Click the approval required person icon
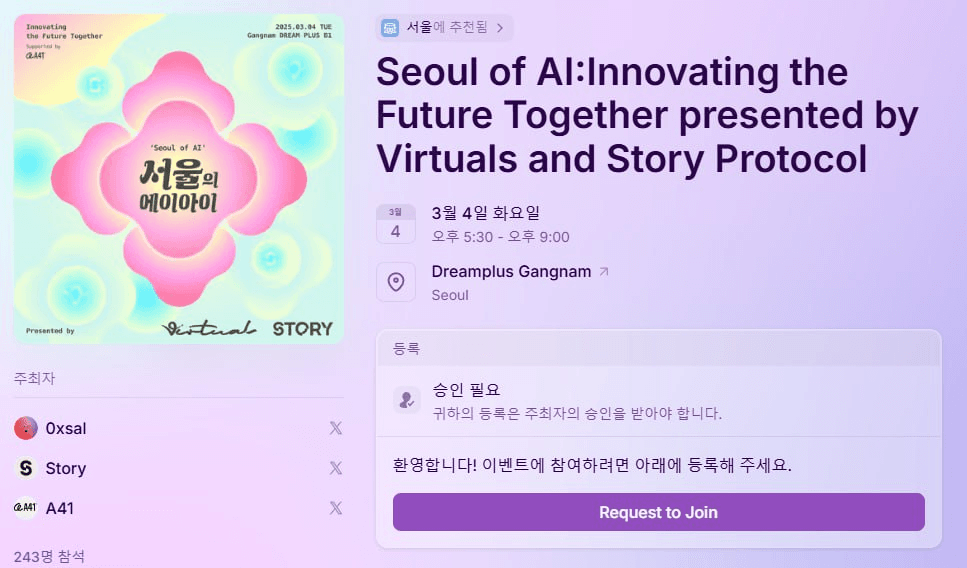This screenshot has height=568, width=967. coord(406,400)
